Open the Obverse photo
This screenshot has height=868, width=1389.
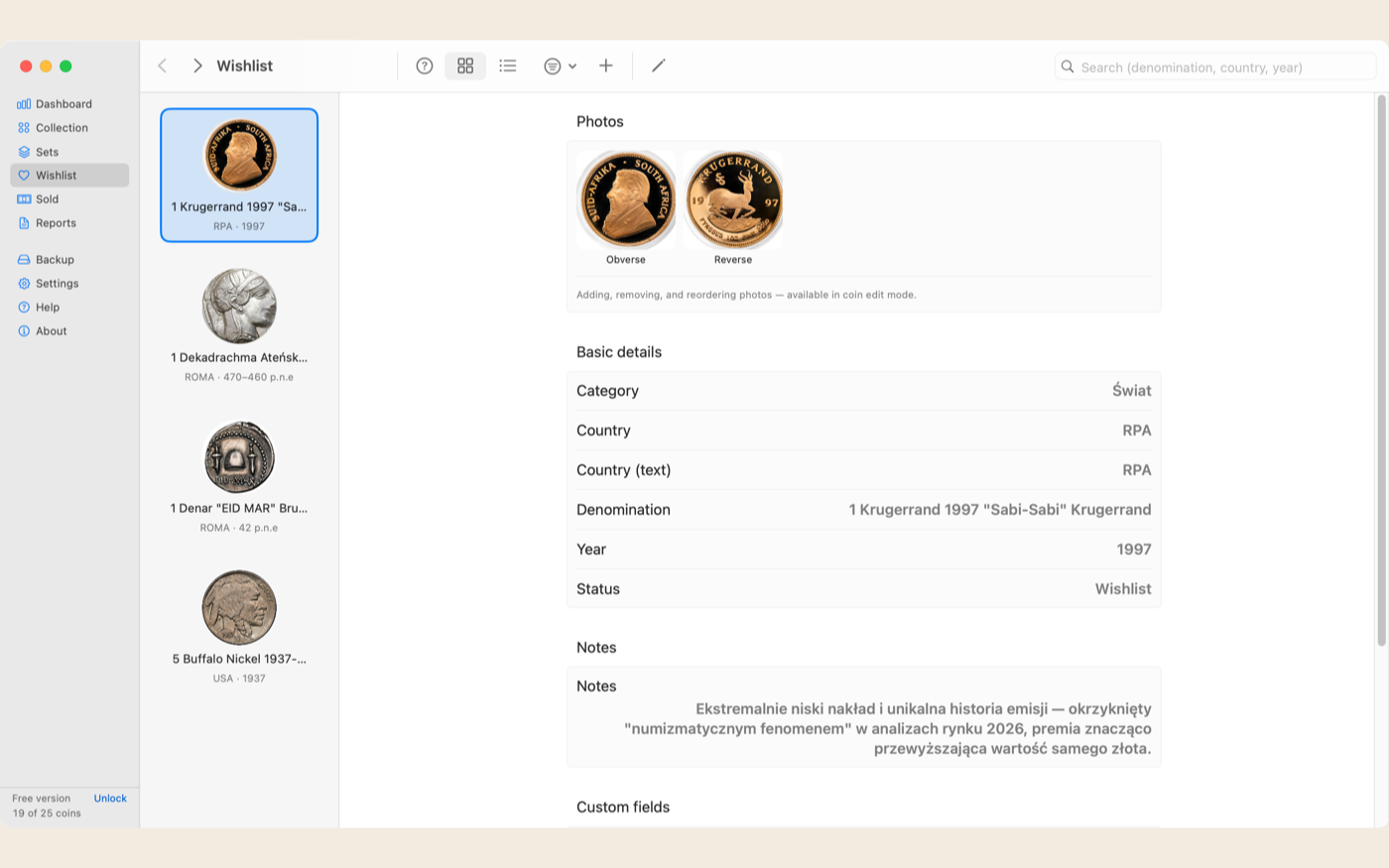[626, 199]
